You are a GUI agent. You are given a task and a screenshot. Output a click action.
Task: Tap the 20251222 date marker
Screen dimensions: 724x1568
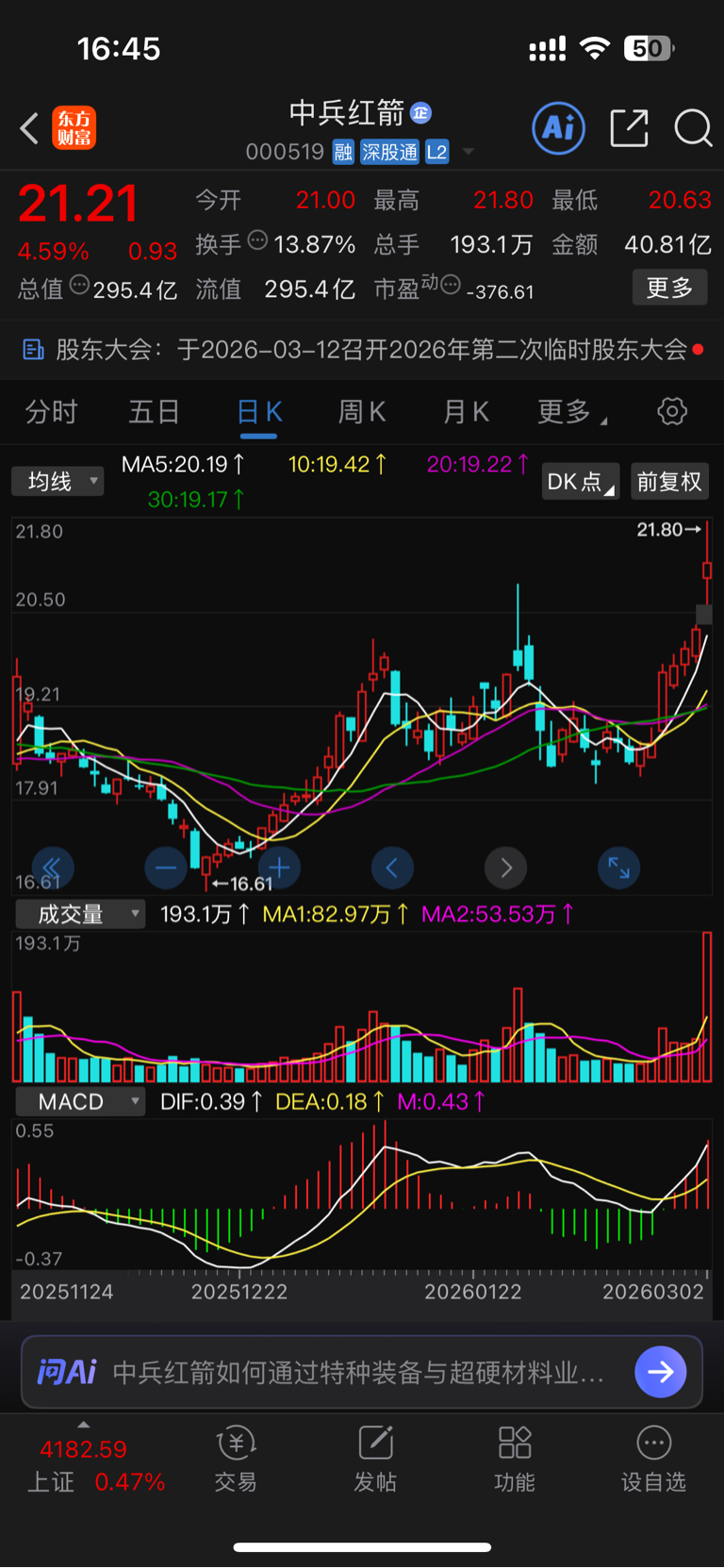click(239, 1292)
